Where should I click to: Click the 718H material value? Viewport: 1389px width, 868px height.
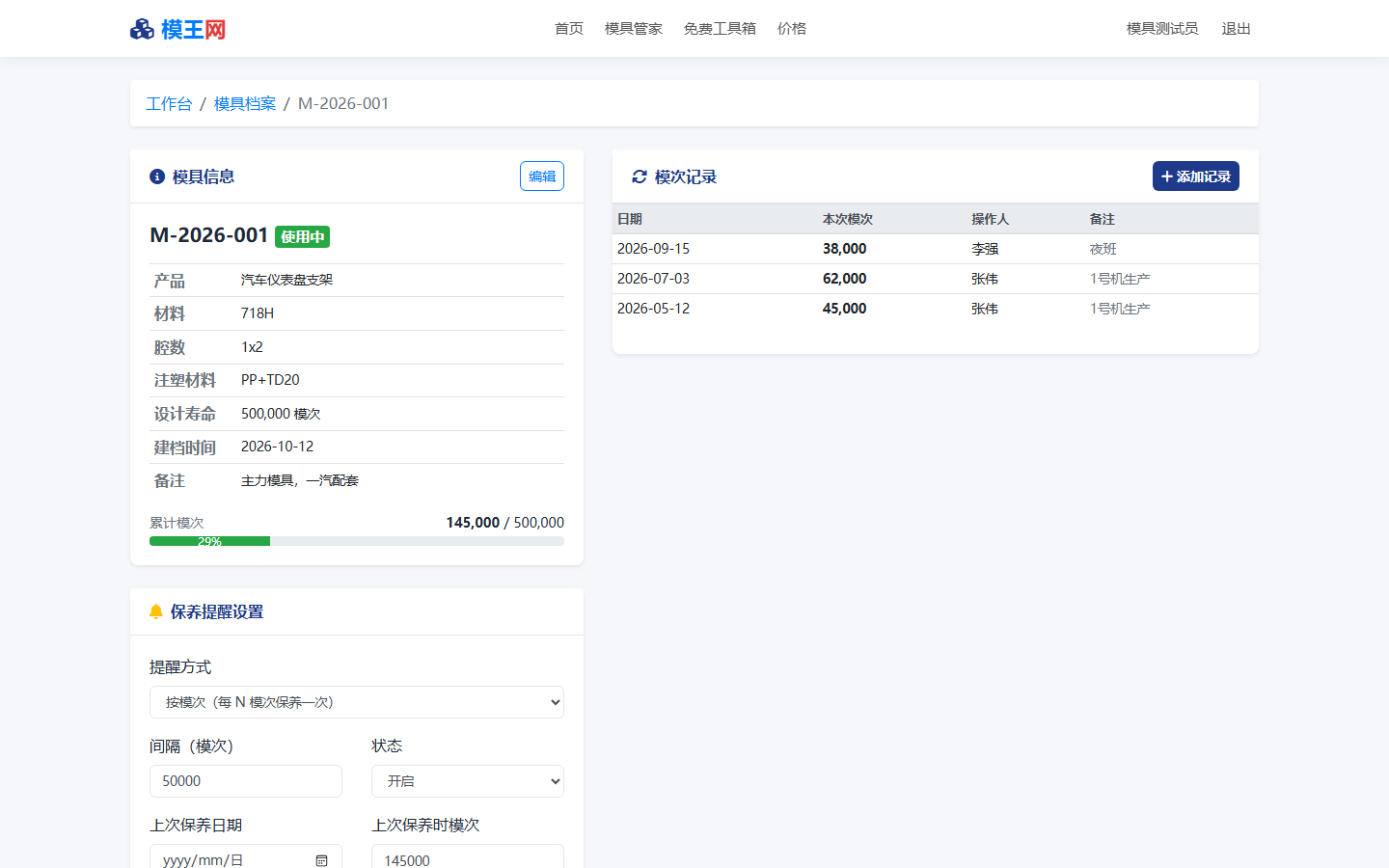[258, 313]
